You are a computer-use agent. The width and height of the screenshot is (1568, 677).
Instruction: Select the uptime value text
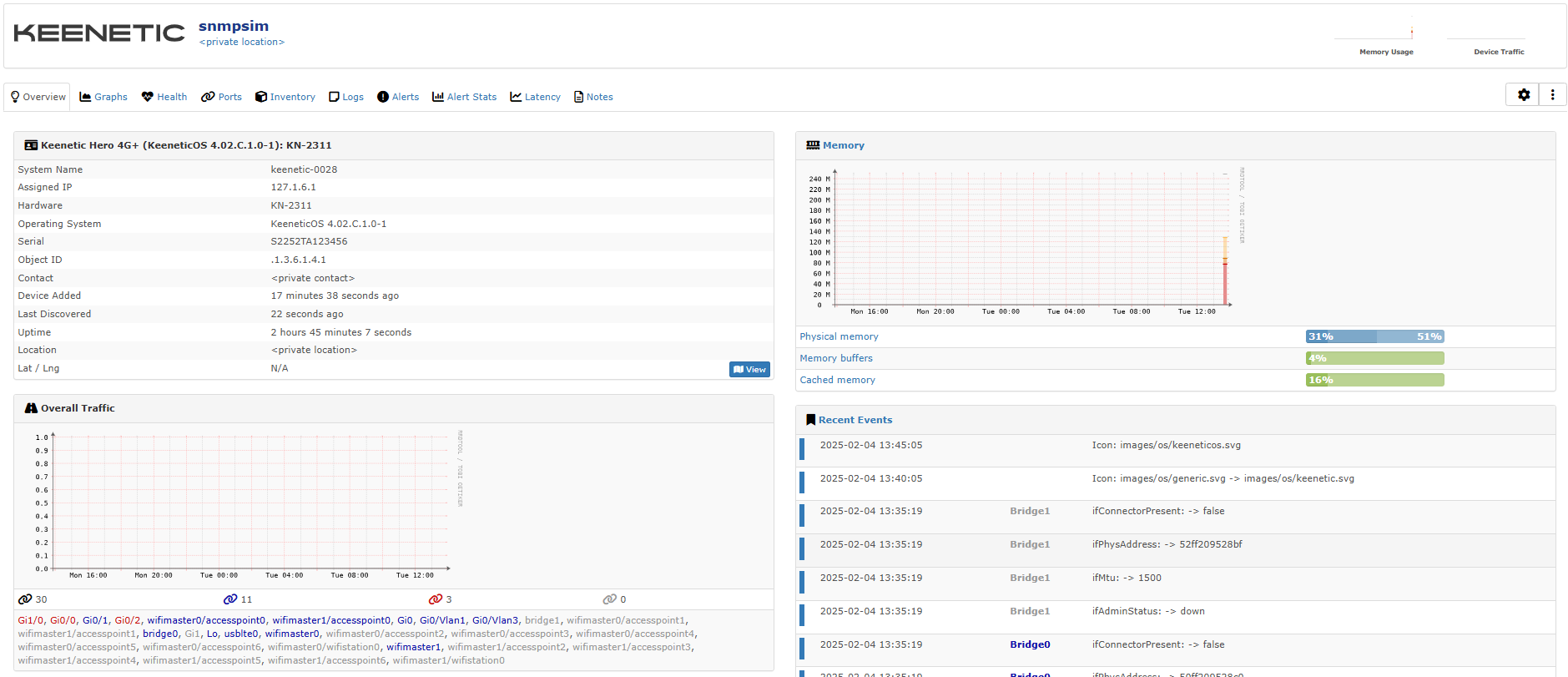tap(340, 332)
